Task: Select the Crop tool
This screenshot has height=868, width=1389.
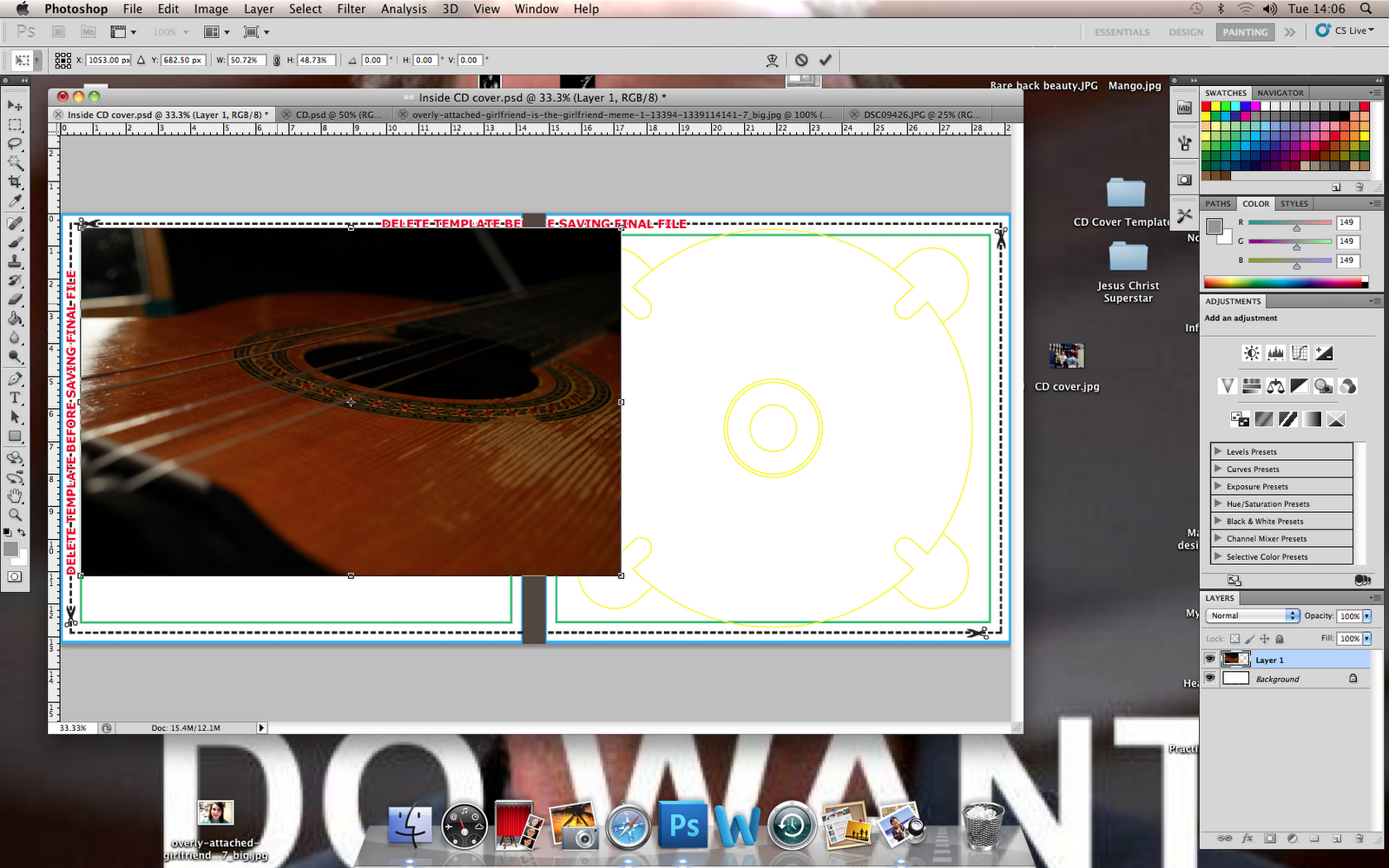Action: coord(15,182)
